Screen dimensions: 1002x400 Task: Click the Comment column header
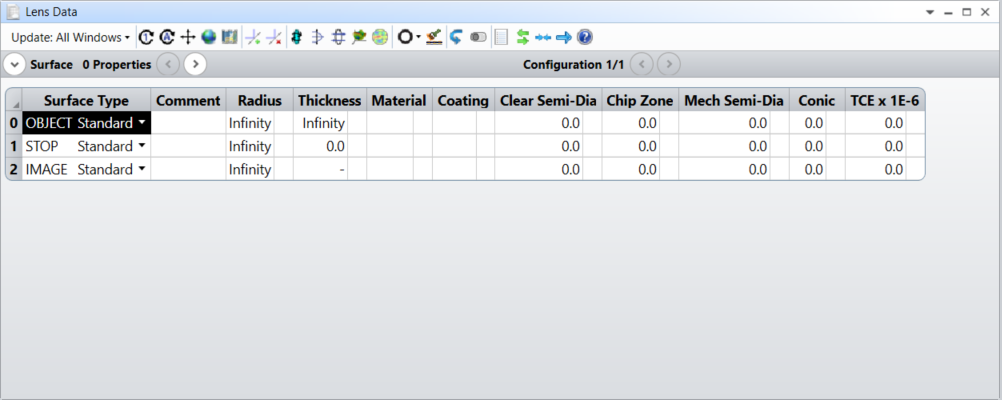tap(188, 100)
